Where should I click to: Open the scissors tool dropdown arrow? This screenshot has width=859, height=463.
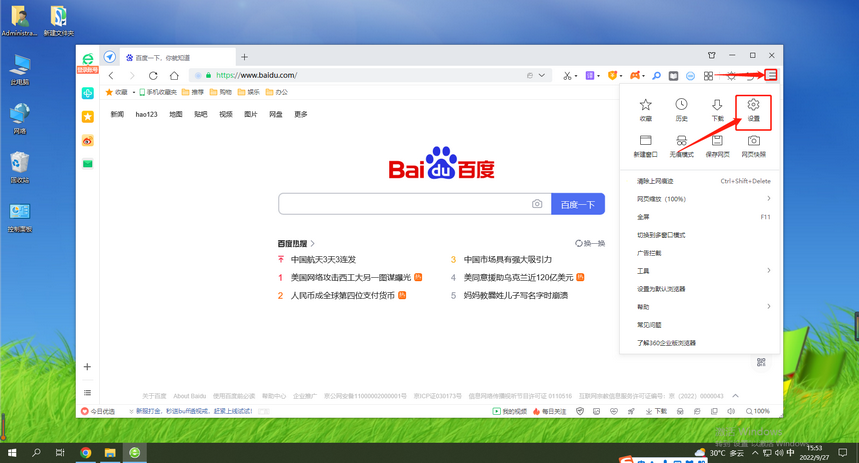576,76
